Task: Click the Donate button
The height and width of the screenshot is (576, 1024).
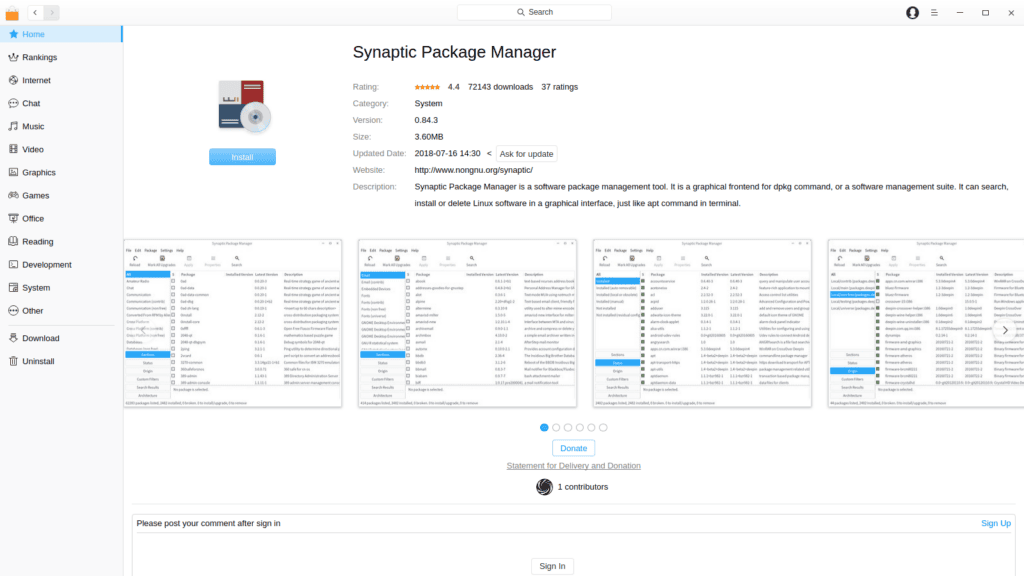Action: [573, 448]
